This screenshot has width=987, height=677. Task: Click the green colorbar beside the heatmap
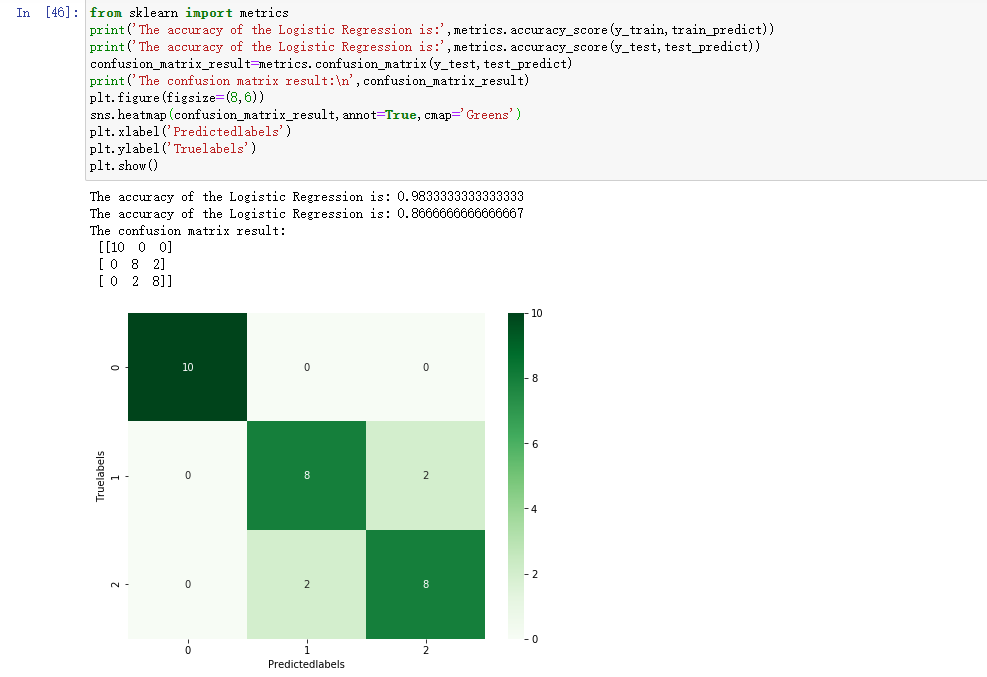(516, 475)
